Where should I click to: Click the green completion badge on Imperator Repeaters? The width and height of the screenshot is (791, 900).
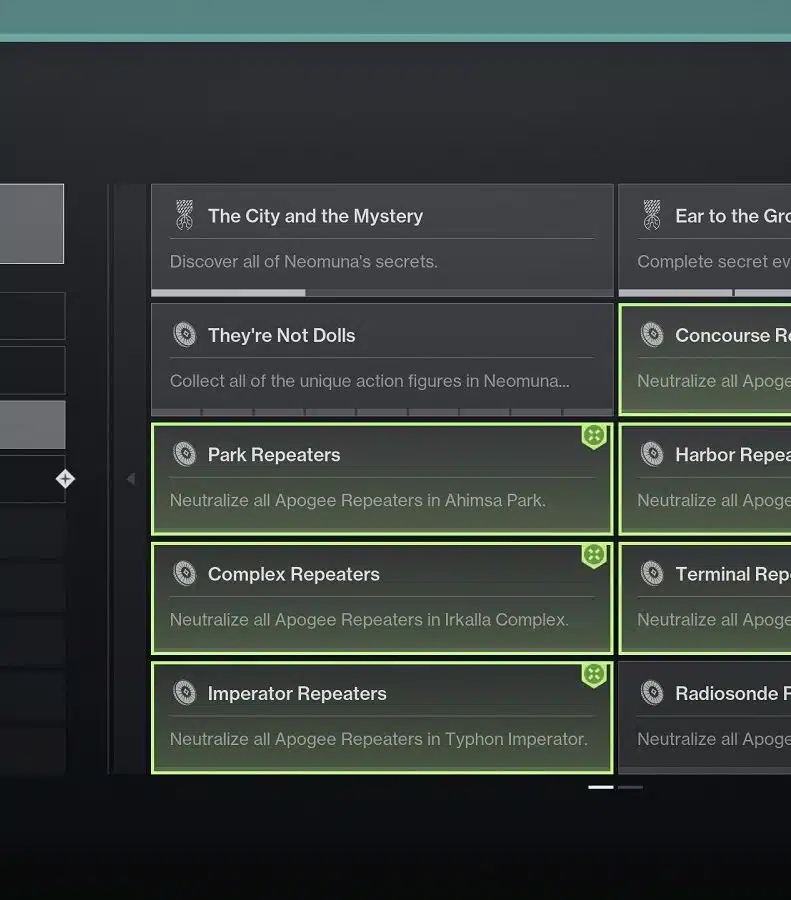pyautogui.click(x=594, y=676)
